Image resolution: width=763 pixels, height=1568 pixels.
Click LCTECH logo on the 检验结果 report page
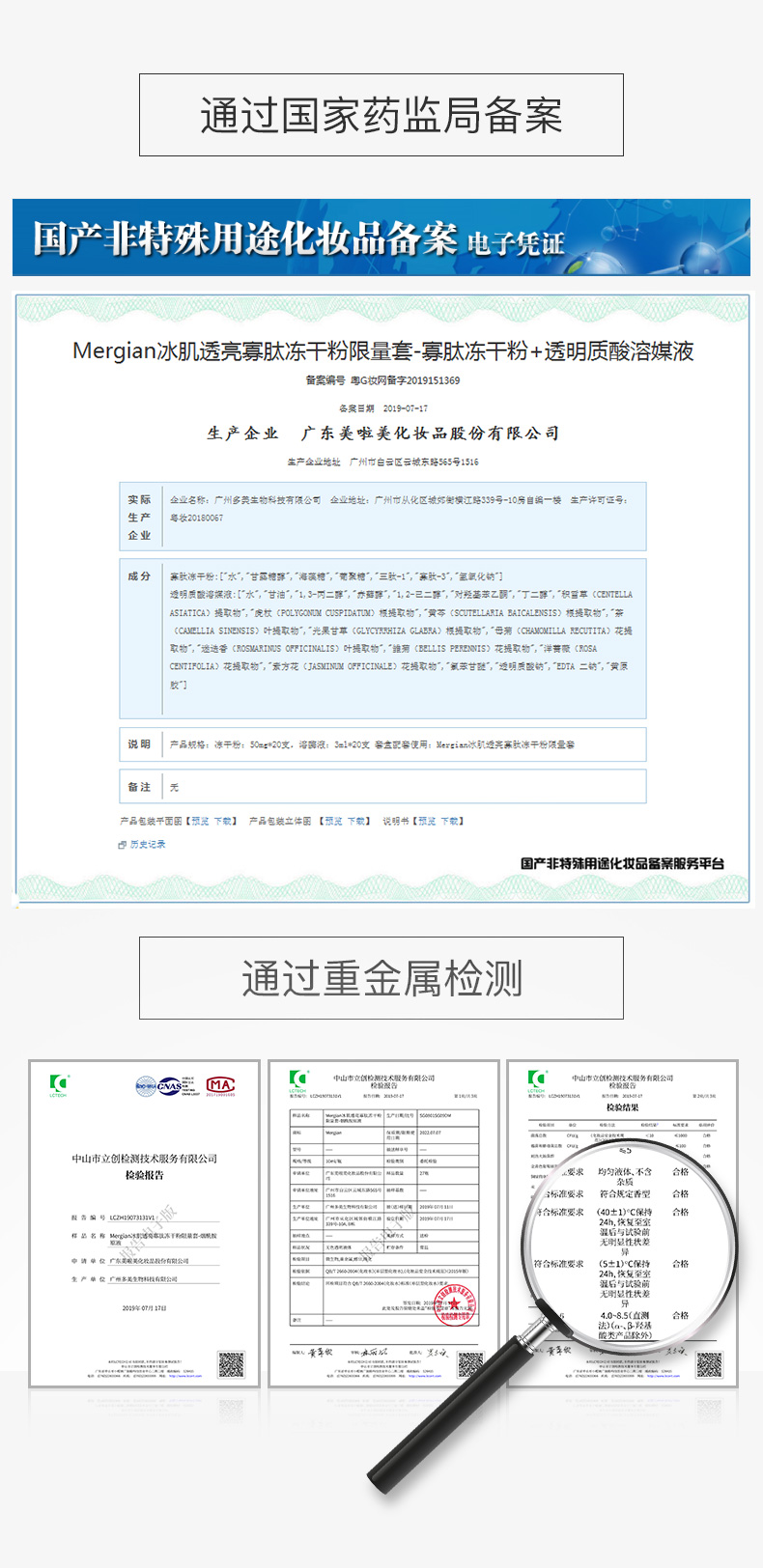coord(537,1081)
